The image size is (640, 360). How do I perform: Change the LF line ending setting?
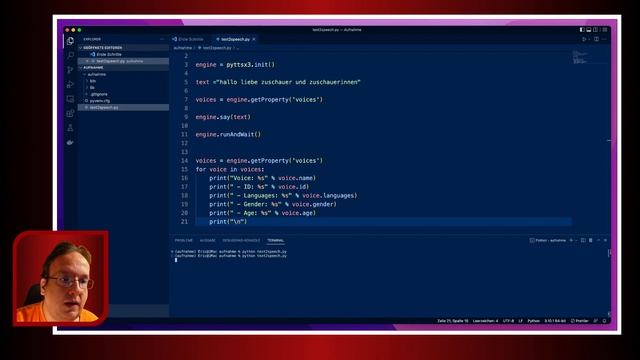(x=520, y=321)
